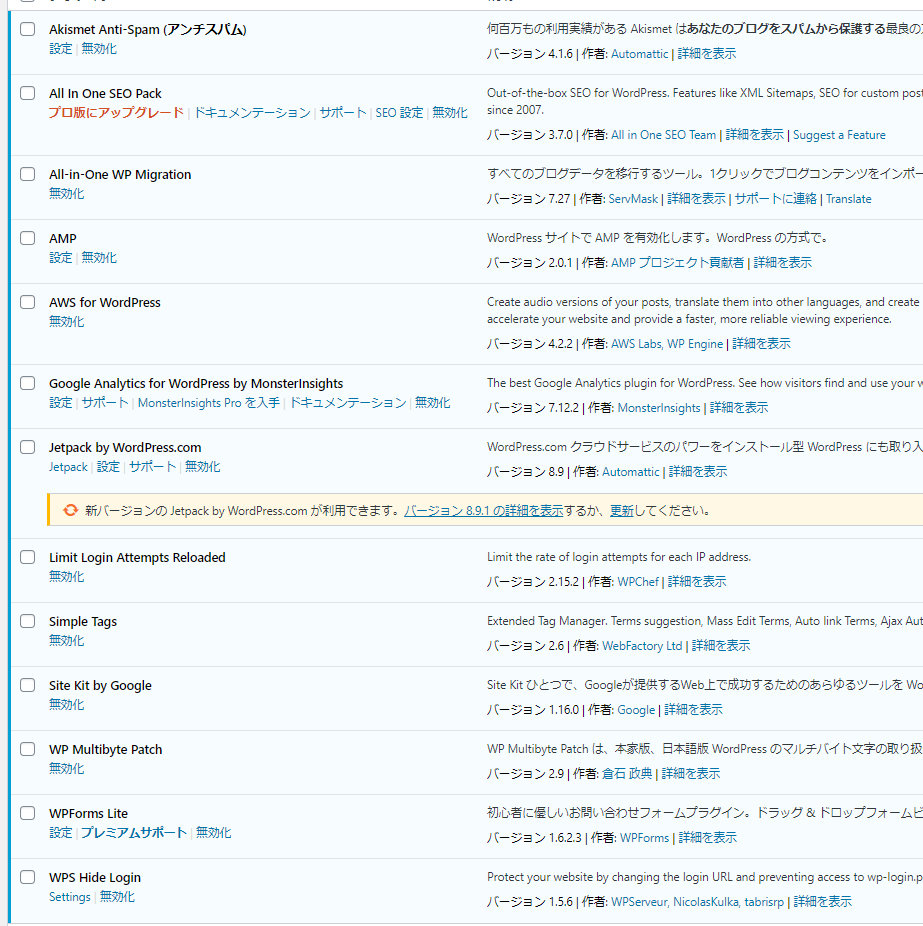The image size is (923, 926).
Task: Open ServMask author link
Action: 633,199
